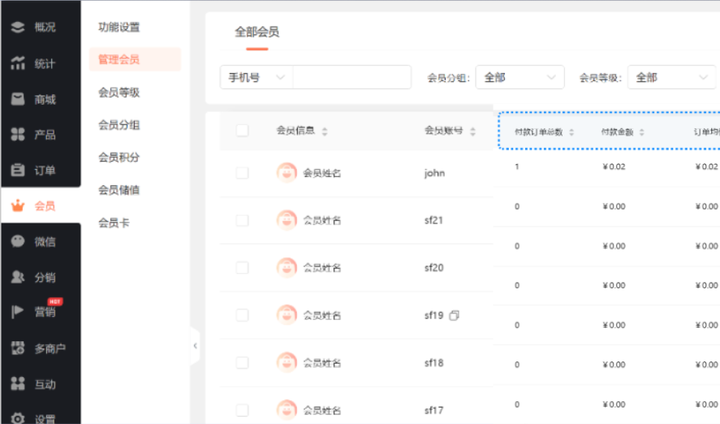
Task: Open the 多商户 multi-merchant icon
Action: click(x=18, y=348)
